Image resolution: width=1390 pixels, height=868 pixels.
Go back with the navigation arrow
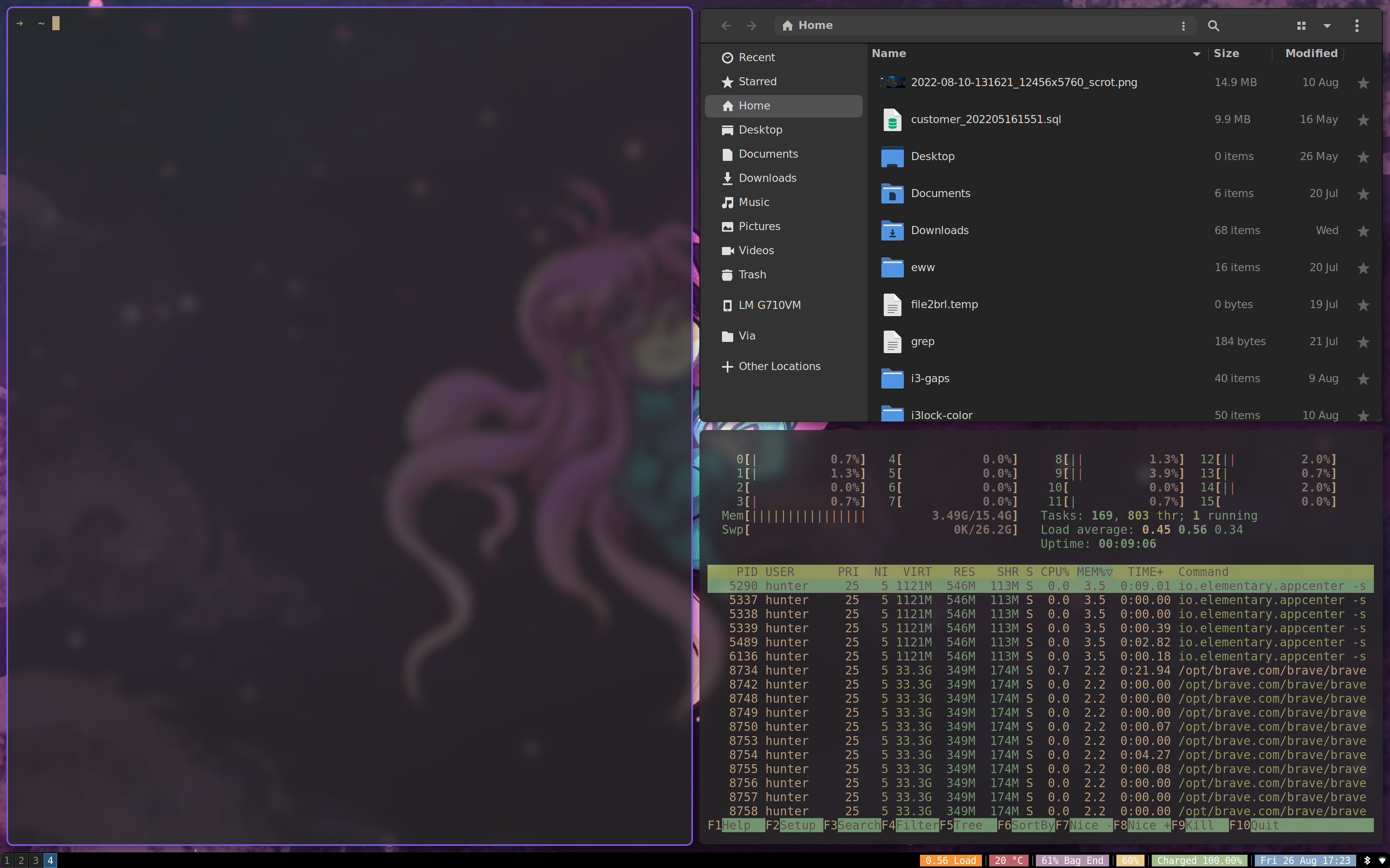click(x=726, y=25)
